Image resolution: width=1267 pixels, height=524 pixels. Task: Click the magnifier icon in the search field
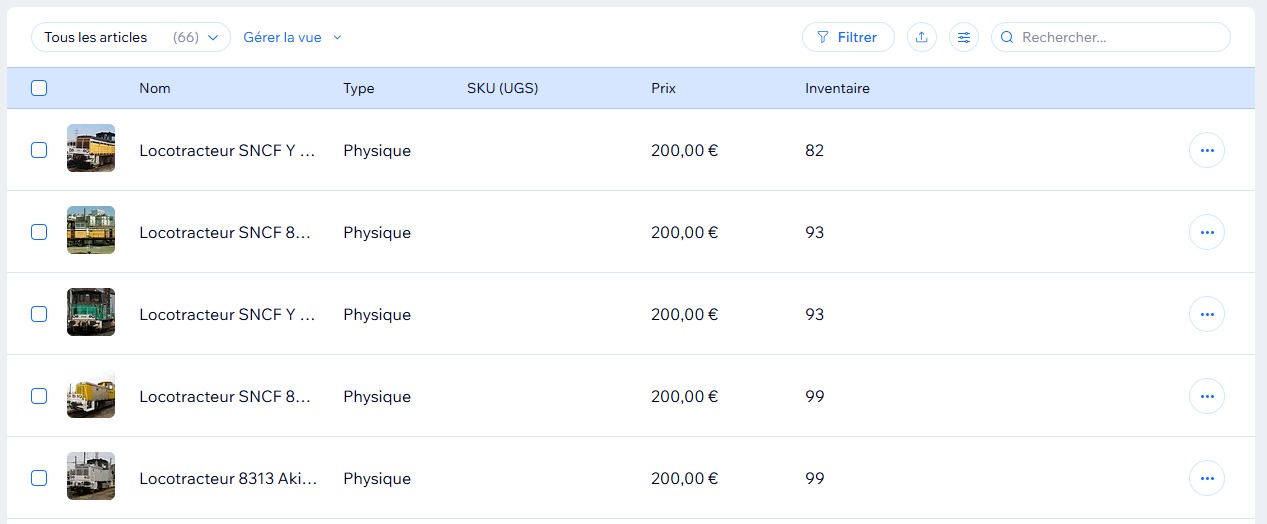pos(1007,38)
